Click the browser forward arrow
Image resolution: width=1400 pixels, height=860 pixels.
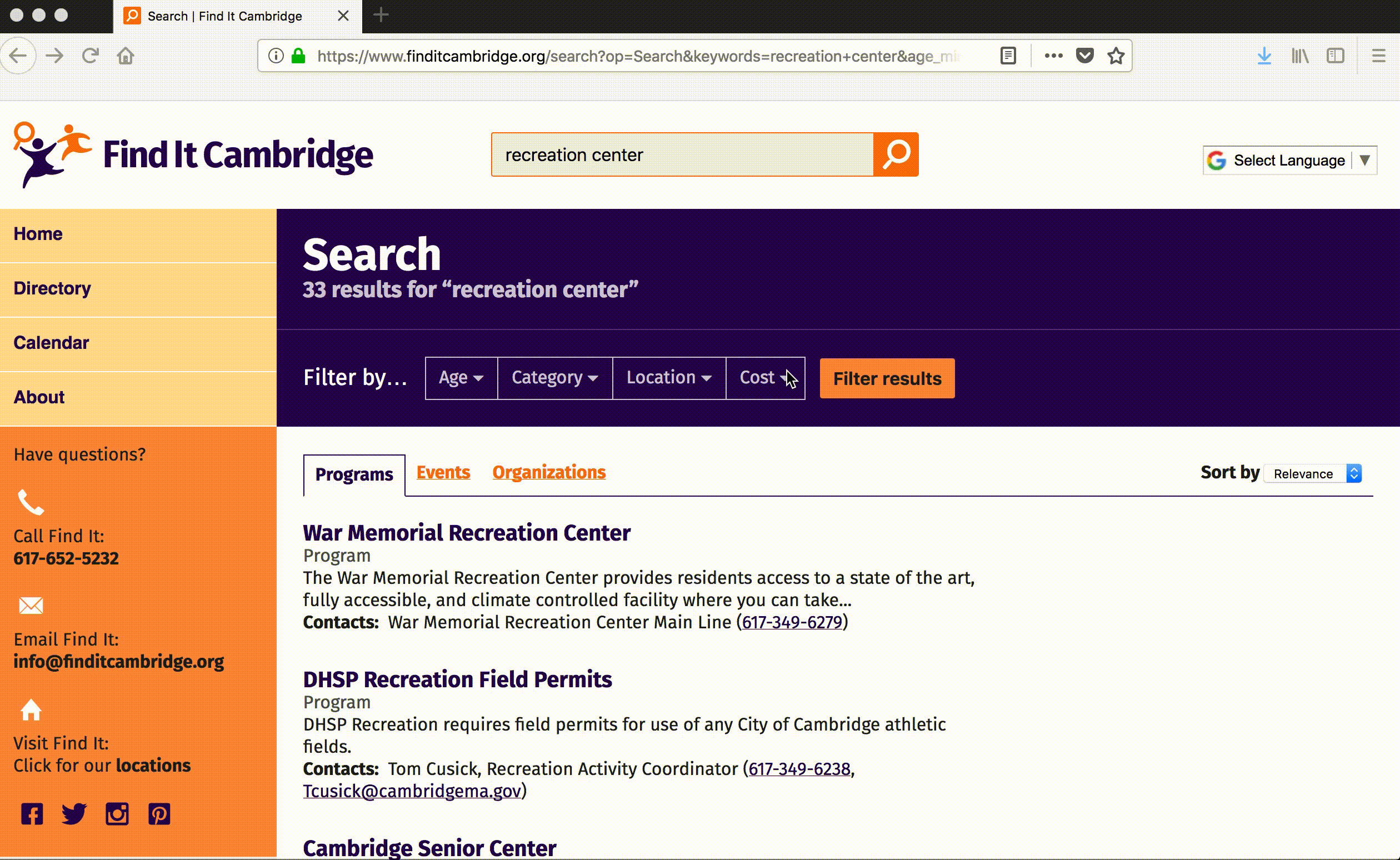click(x=54, y=56)
